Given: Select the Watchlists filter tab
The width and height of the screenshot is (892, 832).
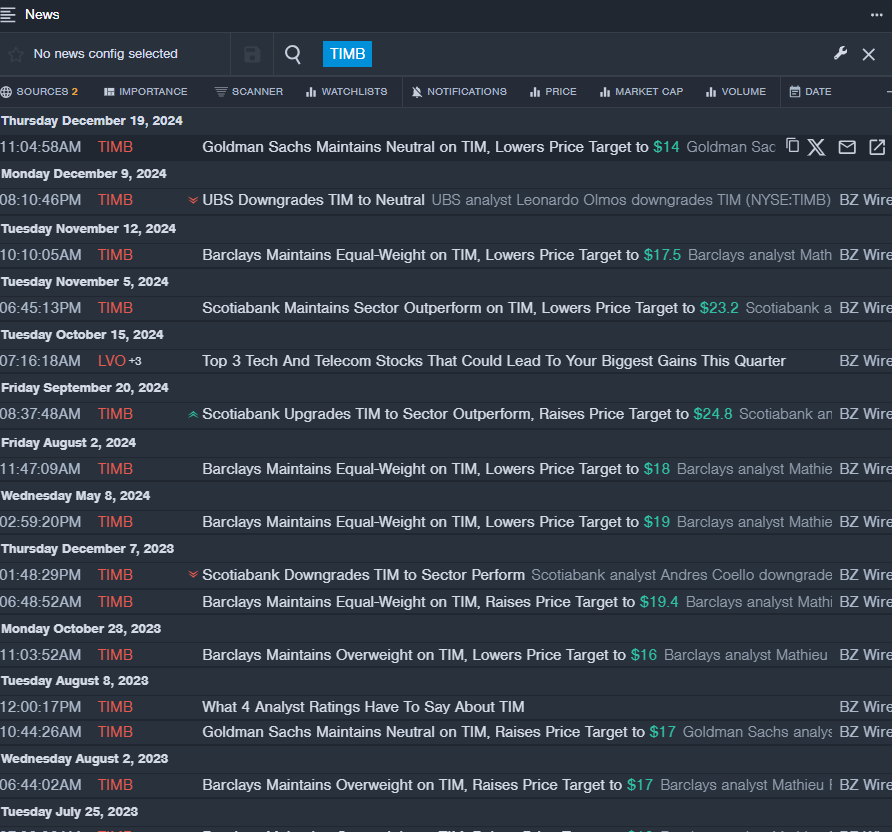Looking at the screenshot, I should point(346,91).
